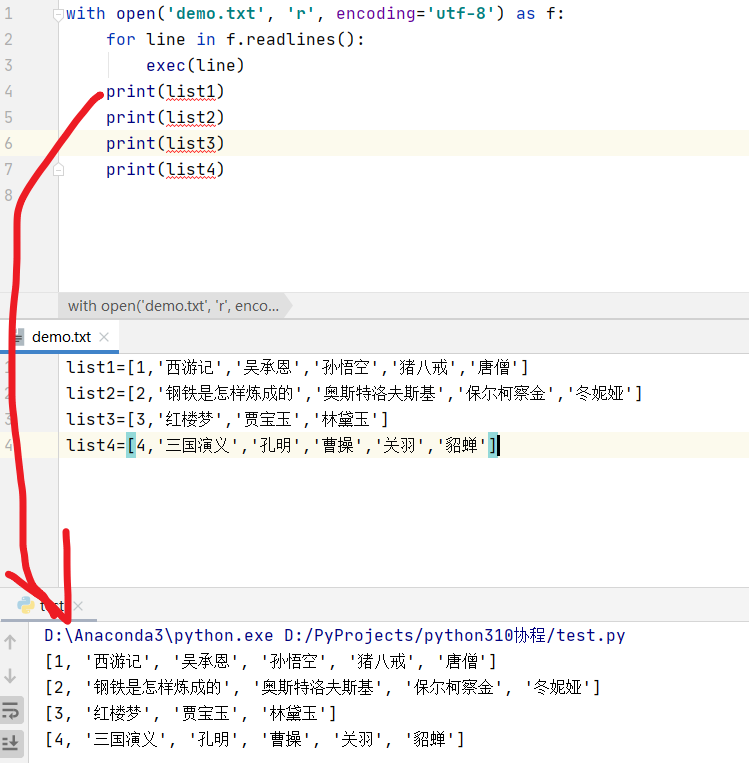Click the up arrow icon in run panel
This screenshot has height=763, width=749.
click(10, 642)
